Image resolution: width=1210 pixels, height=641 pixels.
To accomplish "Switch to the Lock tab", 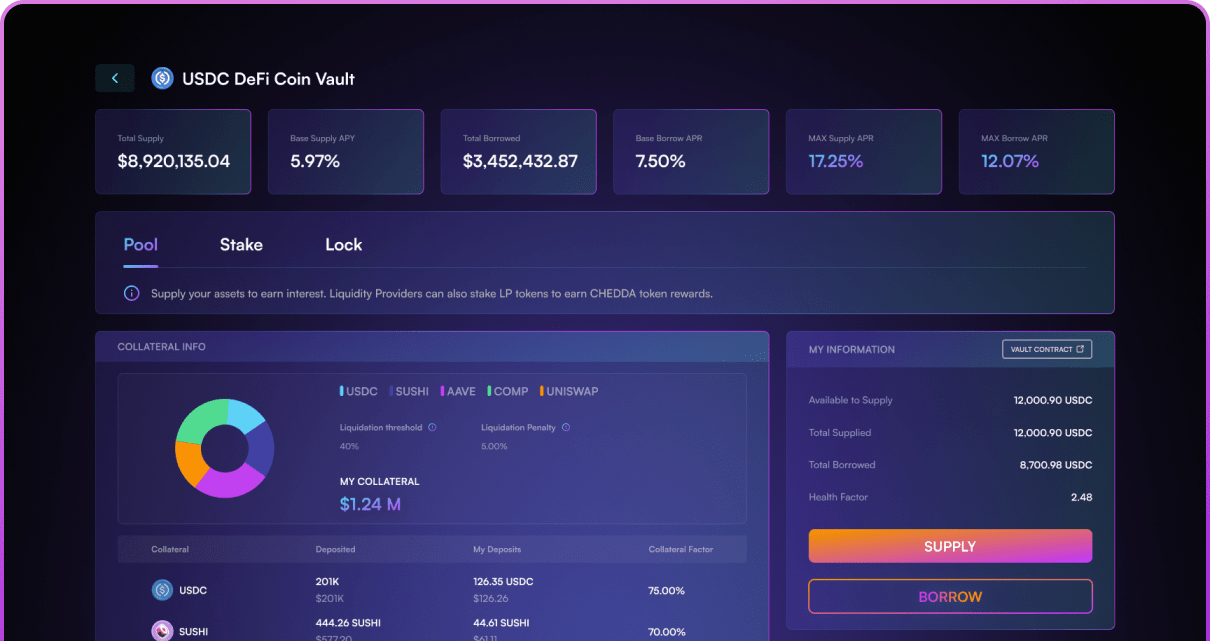I will point(343,244).
